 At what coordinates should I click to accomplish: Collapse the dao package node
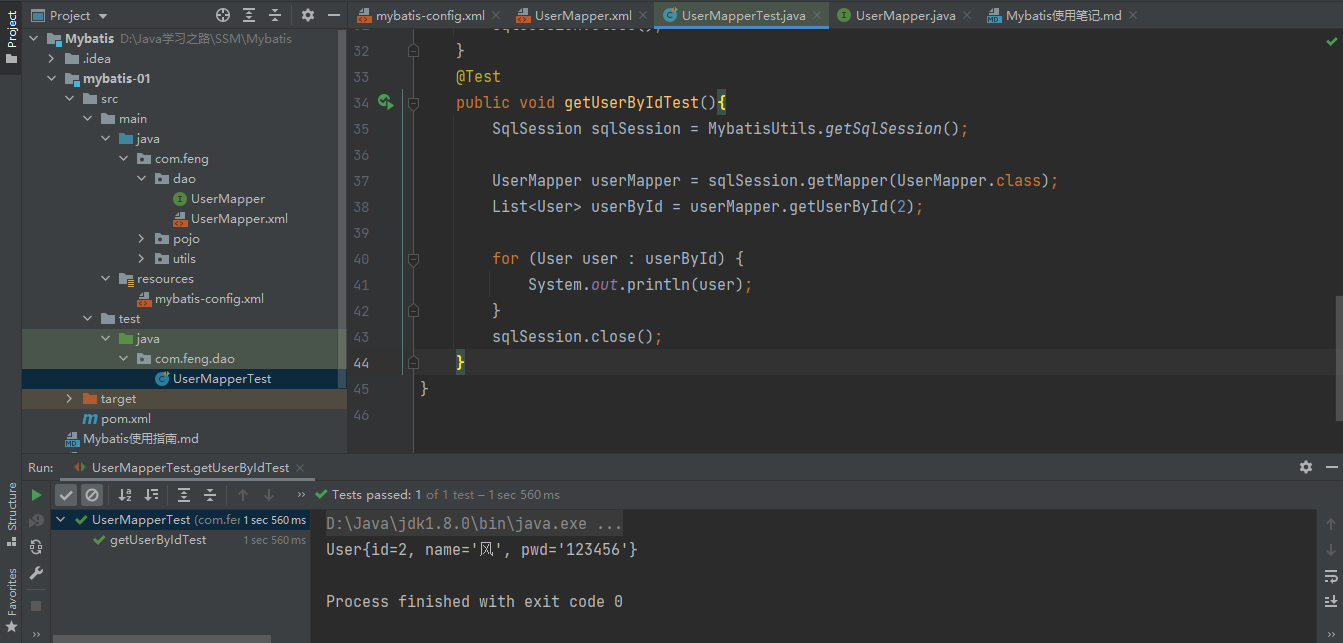(x=141, y=178)
